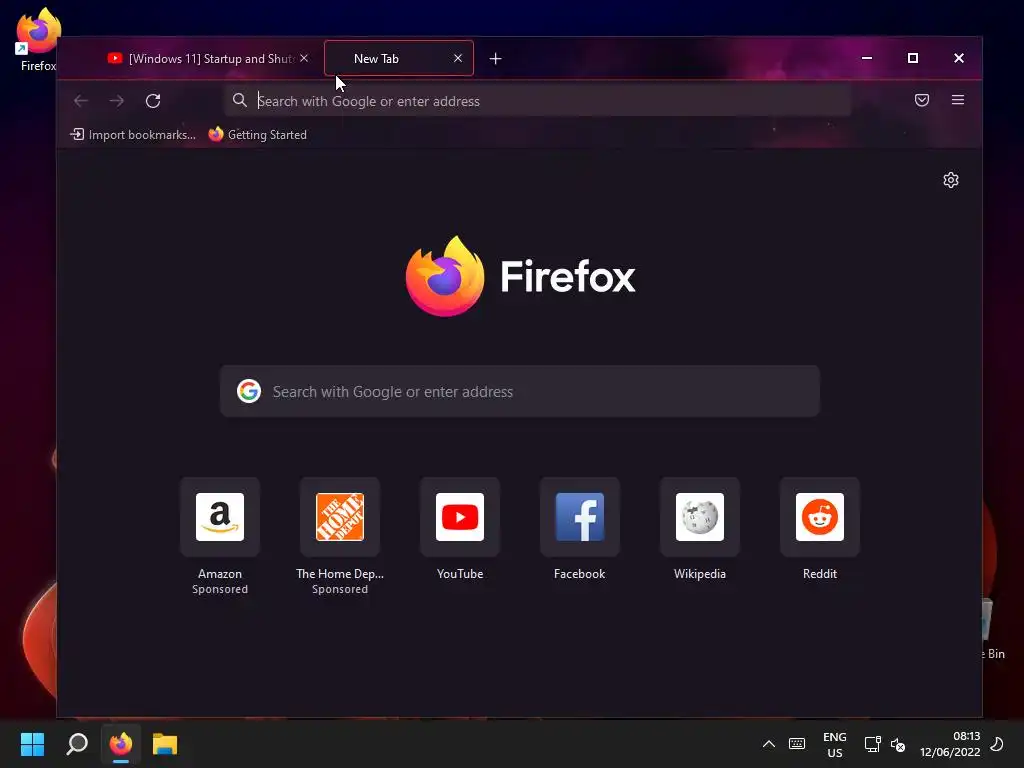Image resolution: width=1024 pixels, height=768 pixels.
Task: Click the center Google search box
Action: tap(520, 391)
